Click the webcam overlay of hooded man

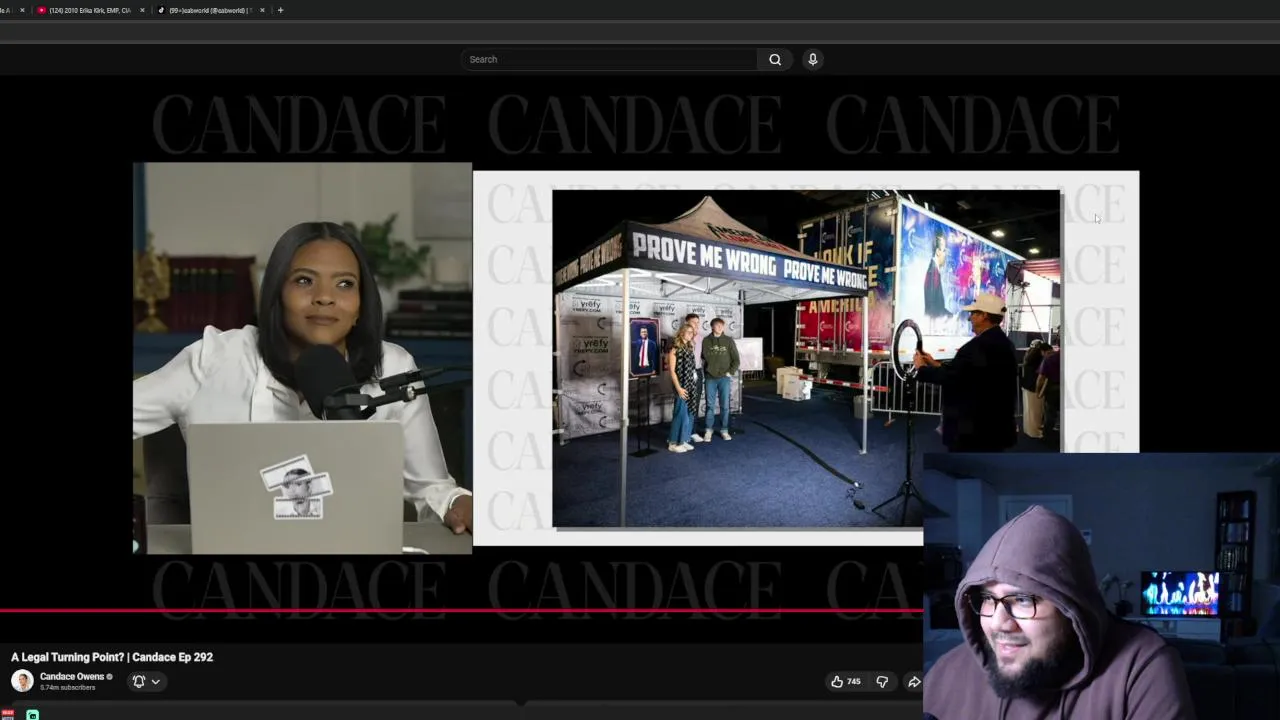(1101, 587)
